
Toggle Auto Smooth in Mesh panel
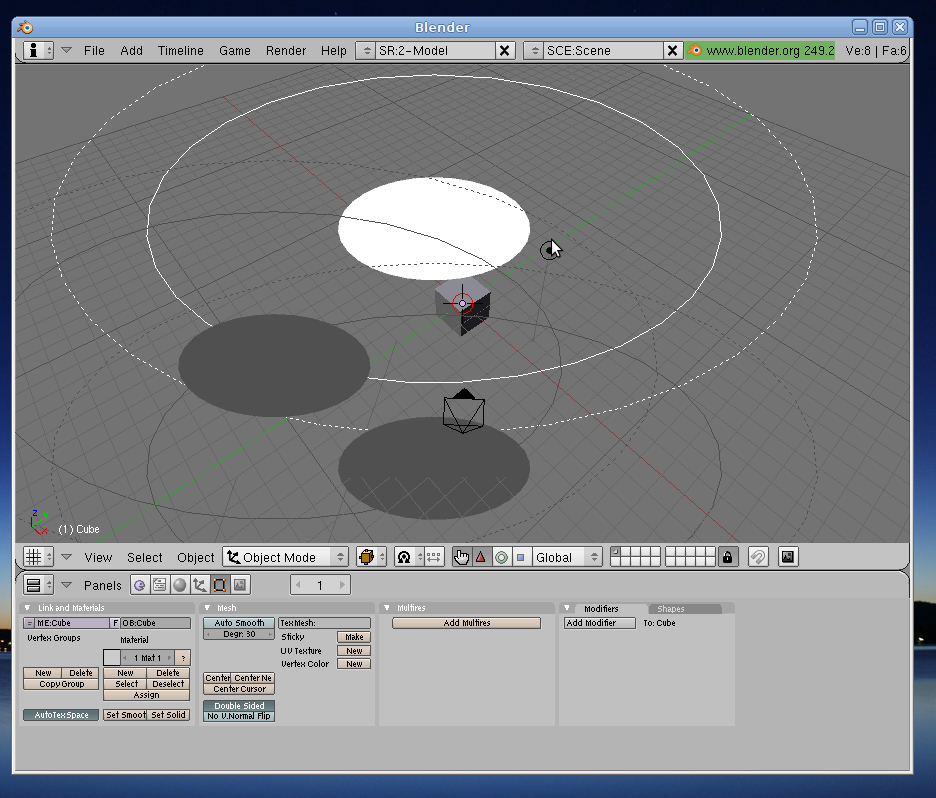coord(239,623)
